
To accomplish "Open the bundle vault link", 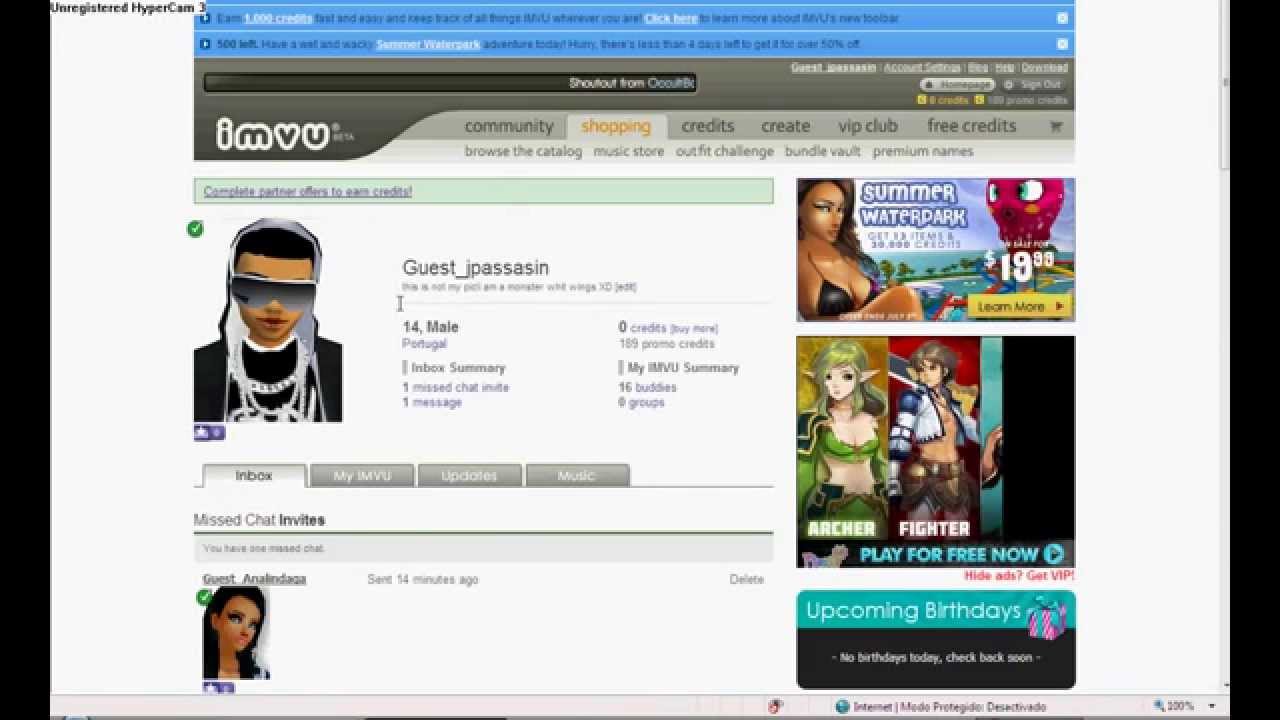I will (823, 151).
